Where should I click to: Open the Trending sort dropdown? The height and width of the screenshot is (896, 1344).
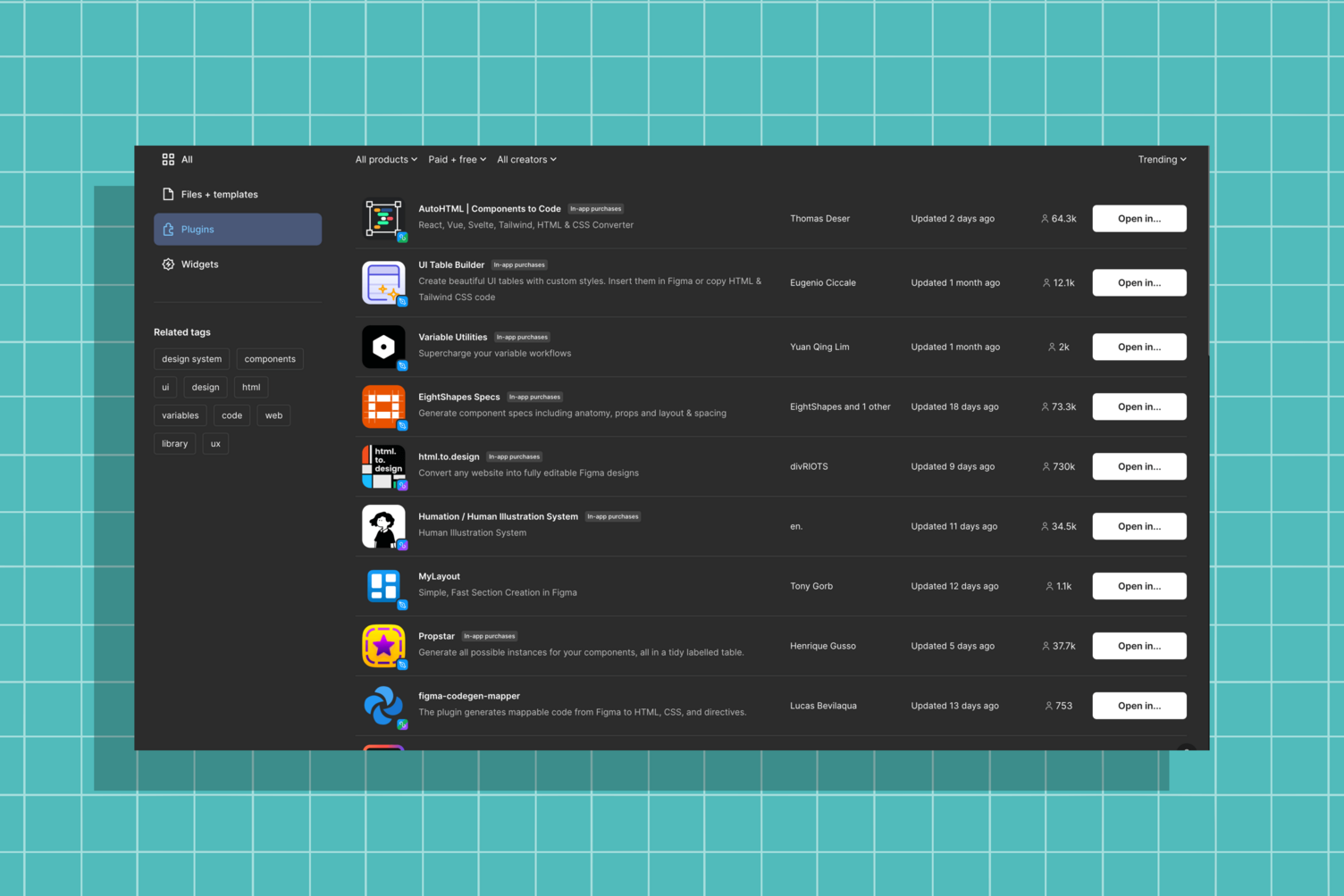(x=1161, y=159)
